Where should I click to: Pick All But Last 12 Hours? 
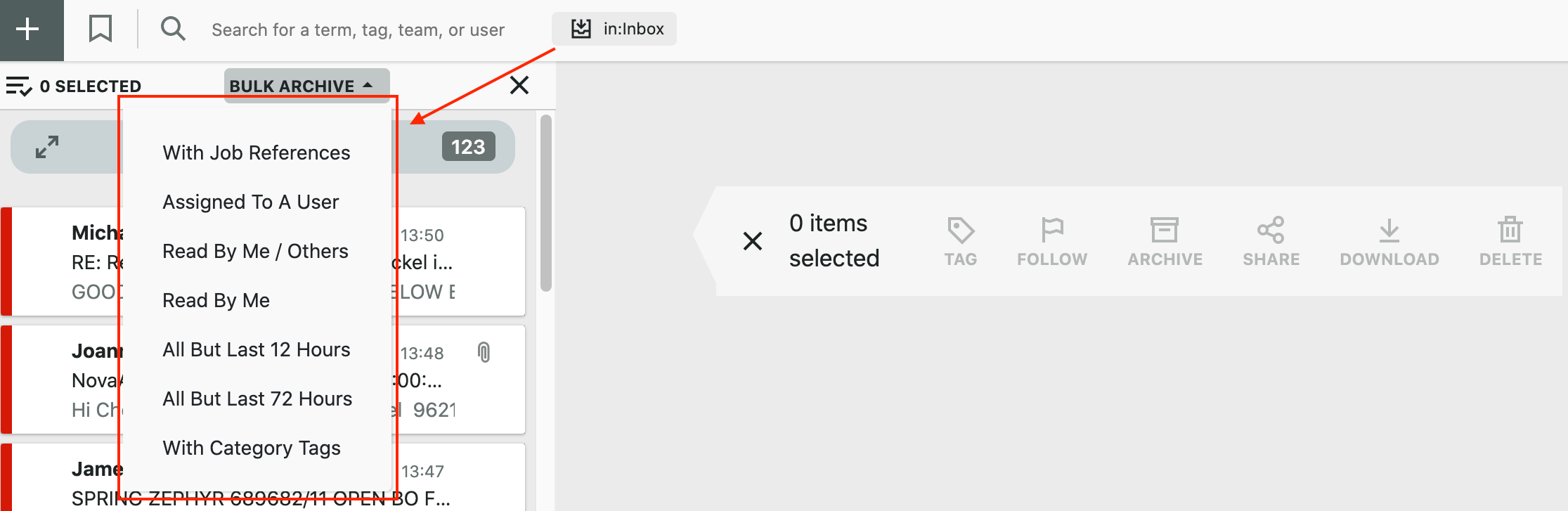point(257,350)
